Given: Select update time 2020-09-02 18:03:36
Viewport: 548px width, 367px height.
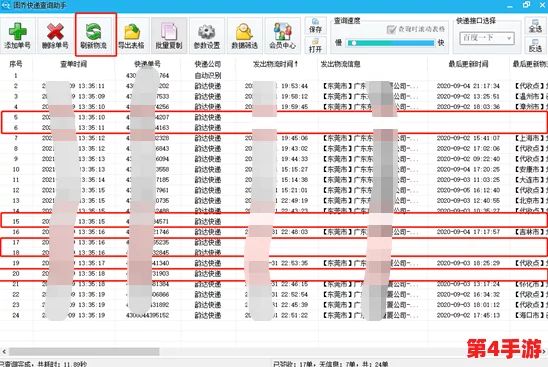Looking at the screenshot, I should (468, 107).
